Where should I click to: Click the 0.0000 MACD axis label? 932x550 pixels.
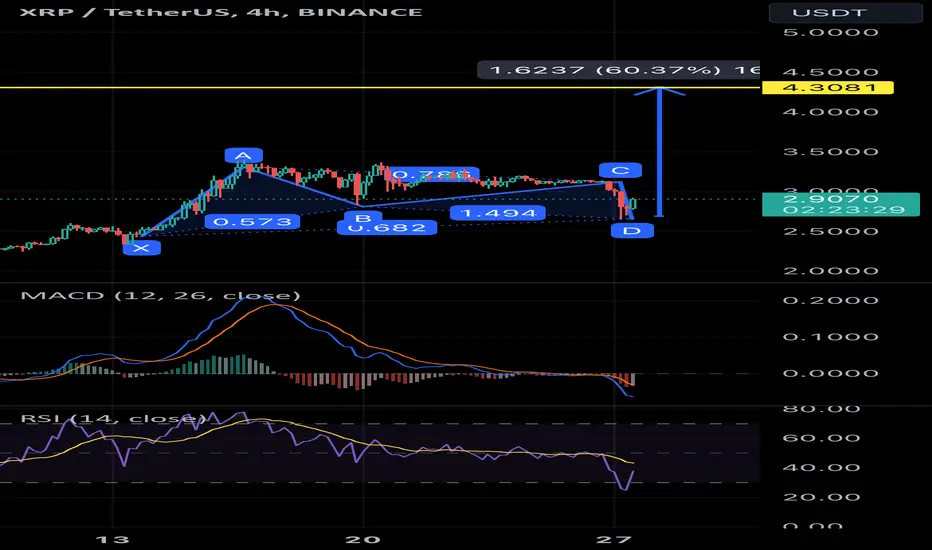[830, 373]
